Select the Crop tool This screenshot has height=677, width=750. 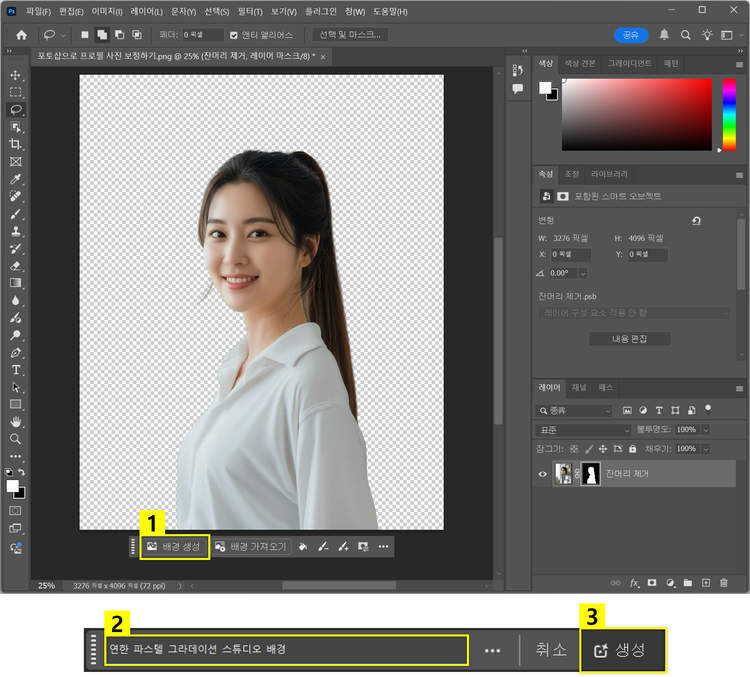[16, 144]
